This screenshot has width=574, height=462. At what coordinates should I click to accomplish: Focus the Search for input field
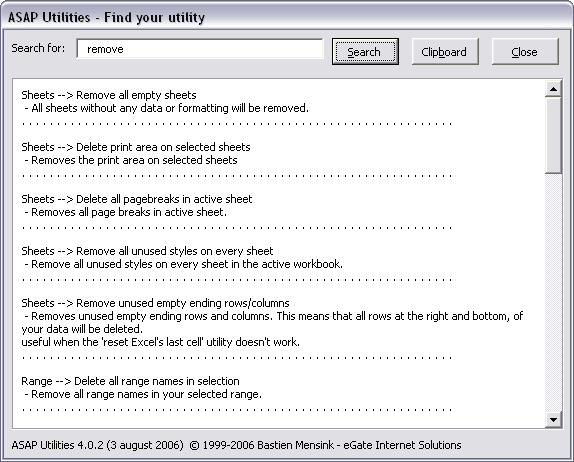coord(200,49)
